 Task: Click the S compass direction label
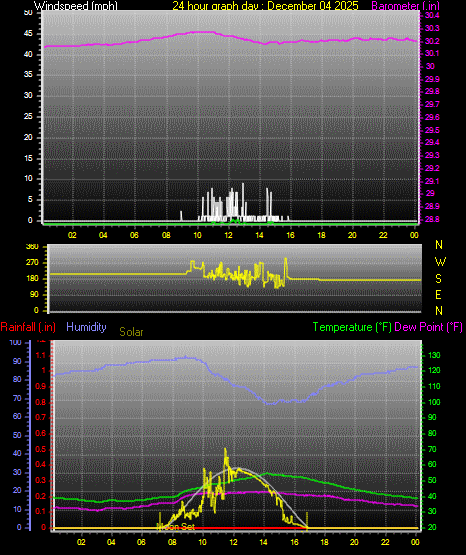tap(438, 279)
